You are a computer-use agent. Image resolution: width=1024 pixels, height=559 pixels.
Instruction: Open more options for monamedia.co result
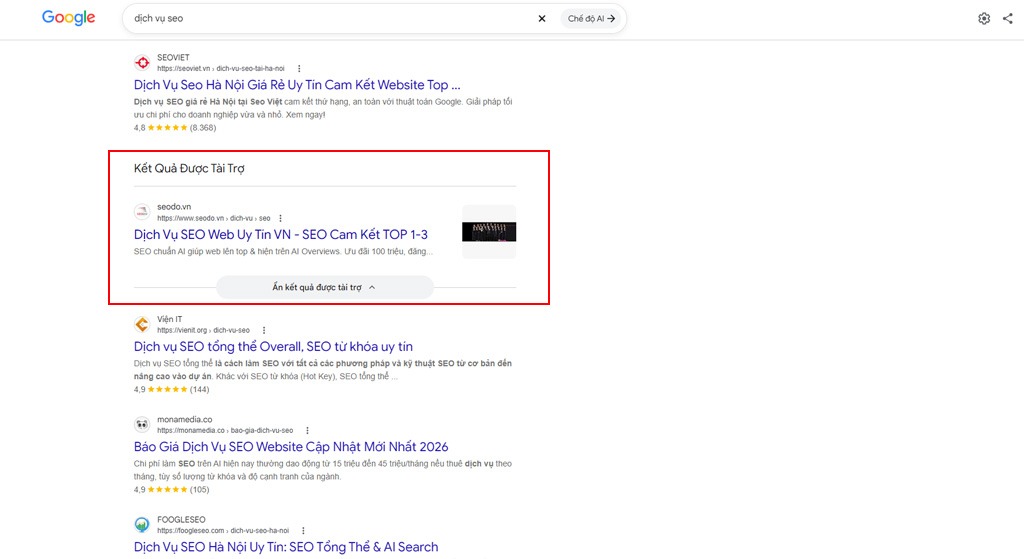click(307, 430)
